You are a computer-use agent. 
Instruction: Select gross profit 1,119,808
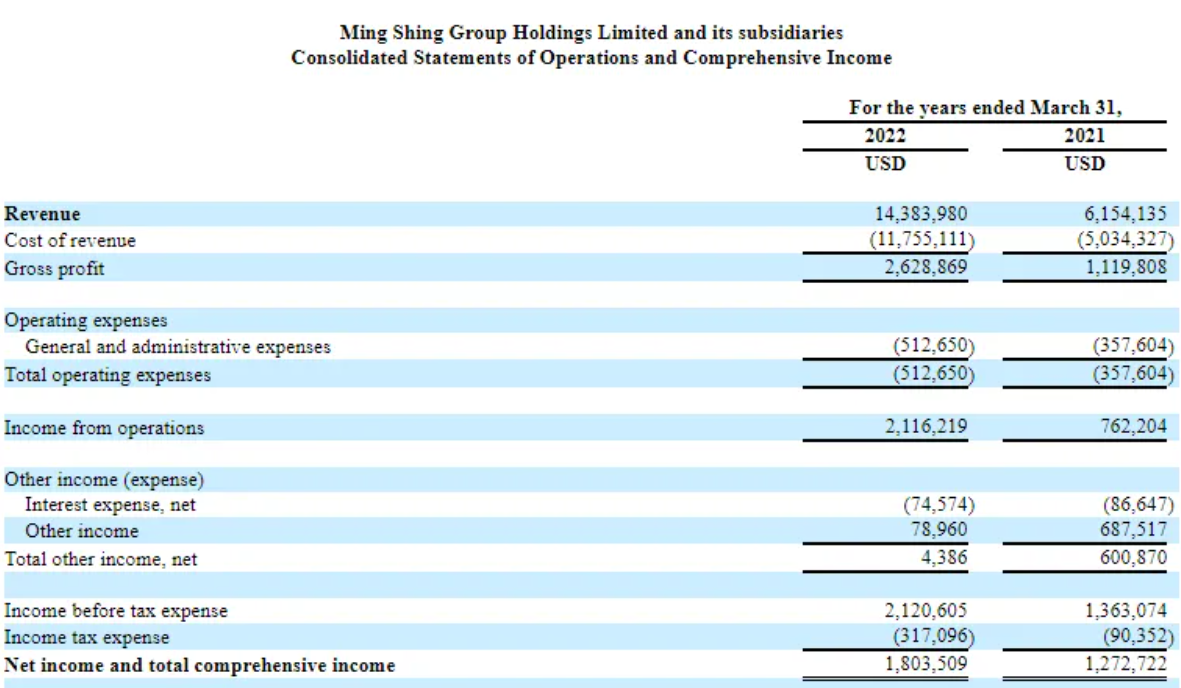(x=1125, y=267)
